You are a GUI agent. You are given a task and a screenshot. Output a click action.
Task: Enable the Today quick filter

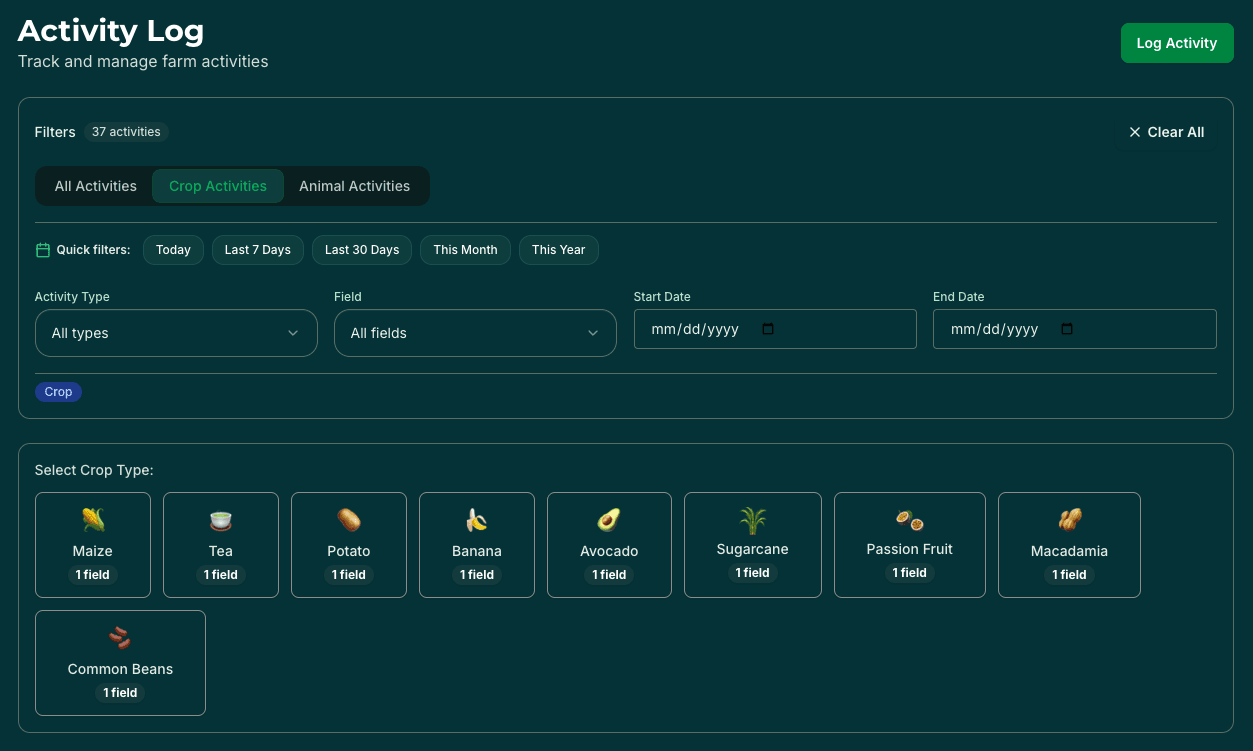coord(173,249)
